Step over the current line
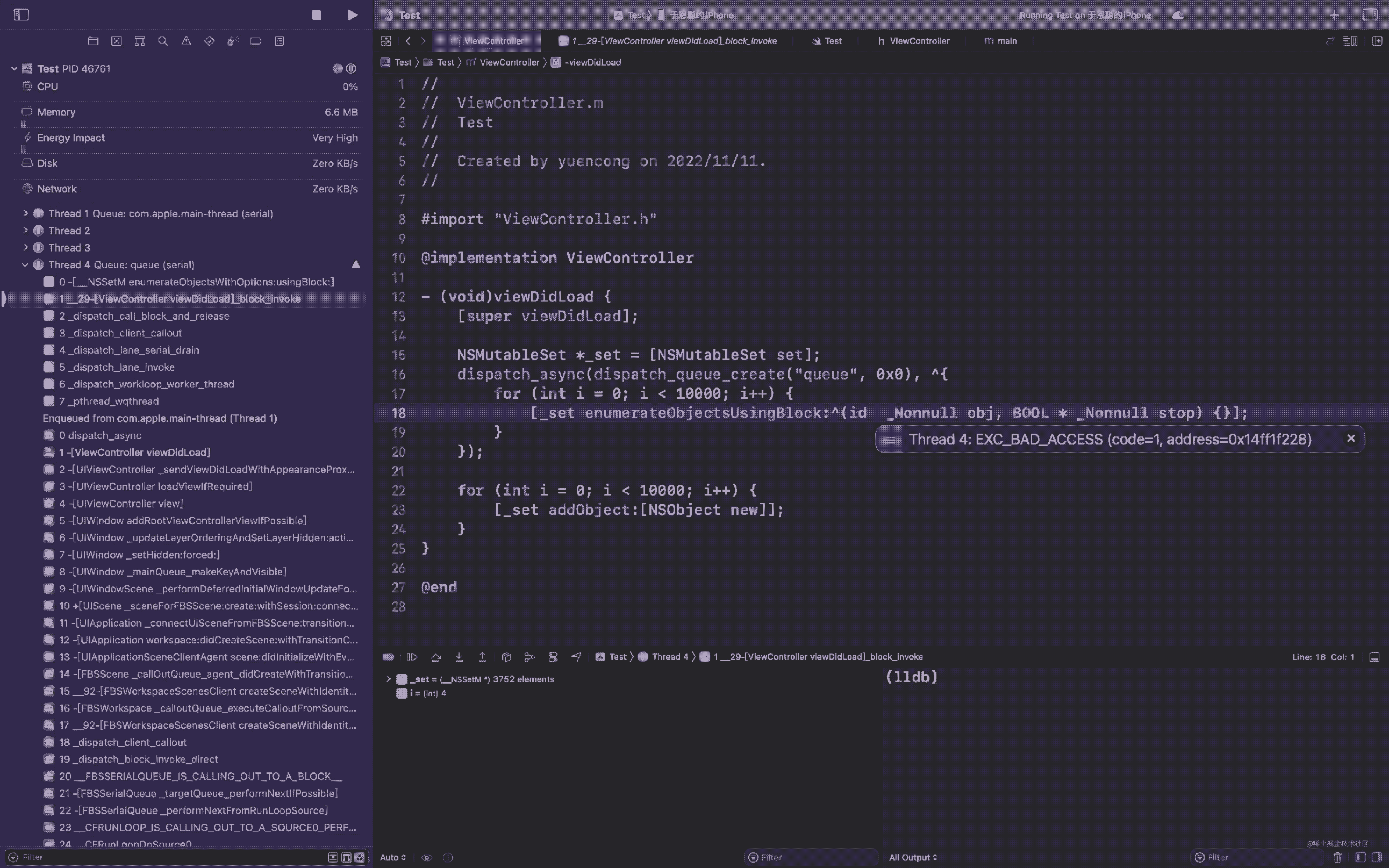Image resolution: width=1389 pixels, height=868 pixels. (x=435, y=657)
